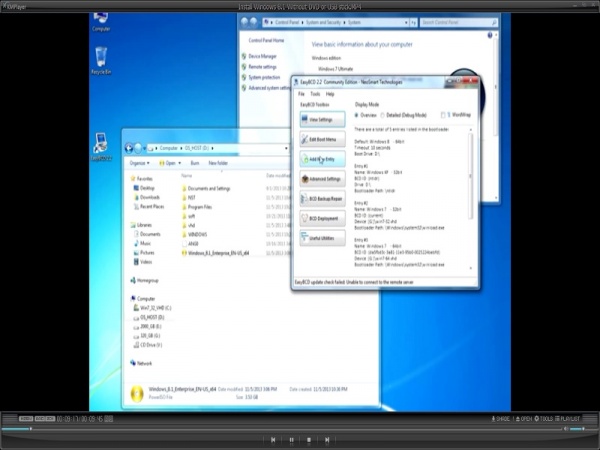Click Burn in Explorer toolbar

pos(195,163)
